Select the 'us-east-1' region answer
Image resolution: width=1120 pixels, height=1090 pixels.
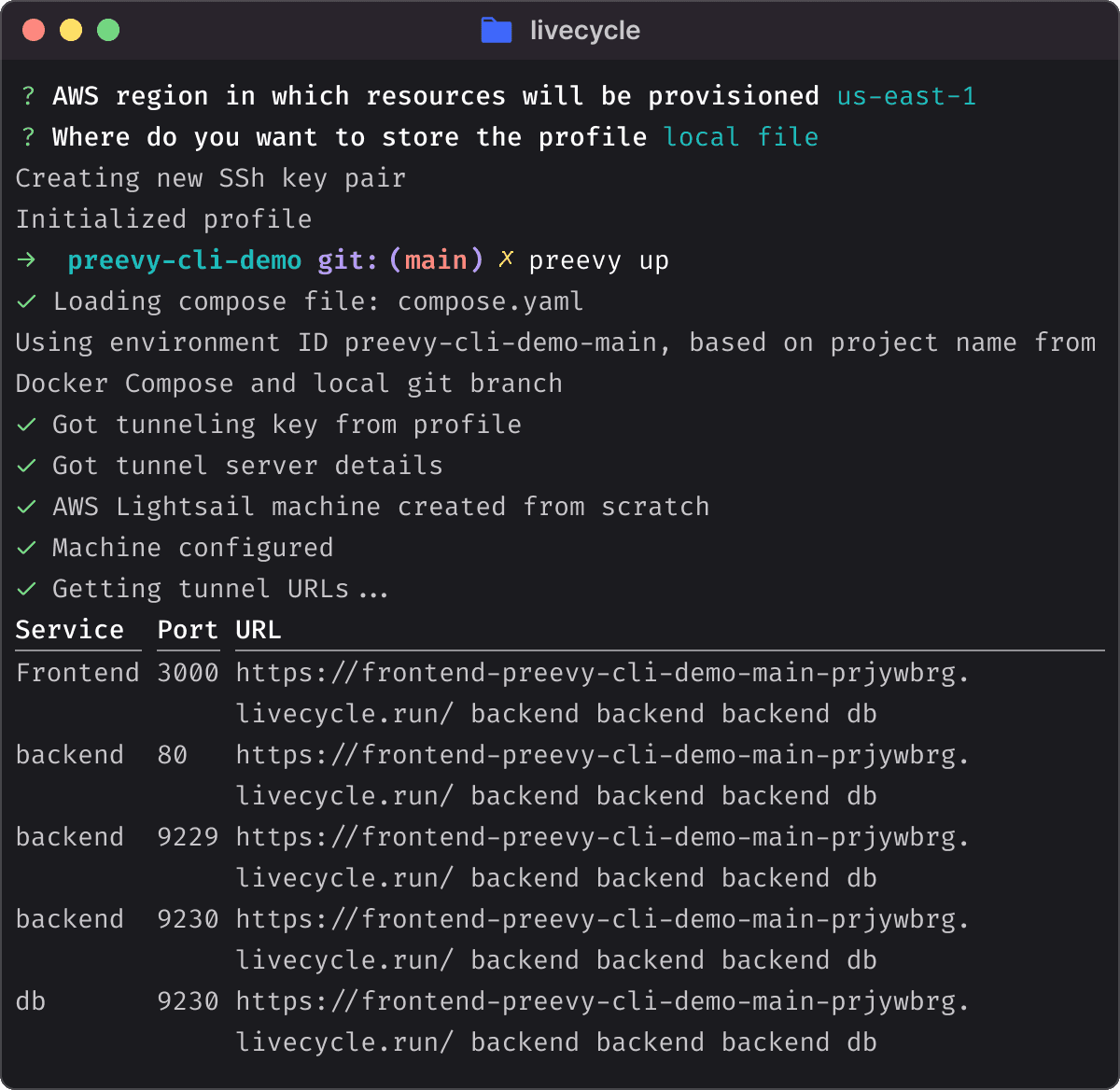906,96
